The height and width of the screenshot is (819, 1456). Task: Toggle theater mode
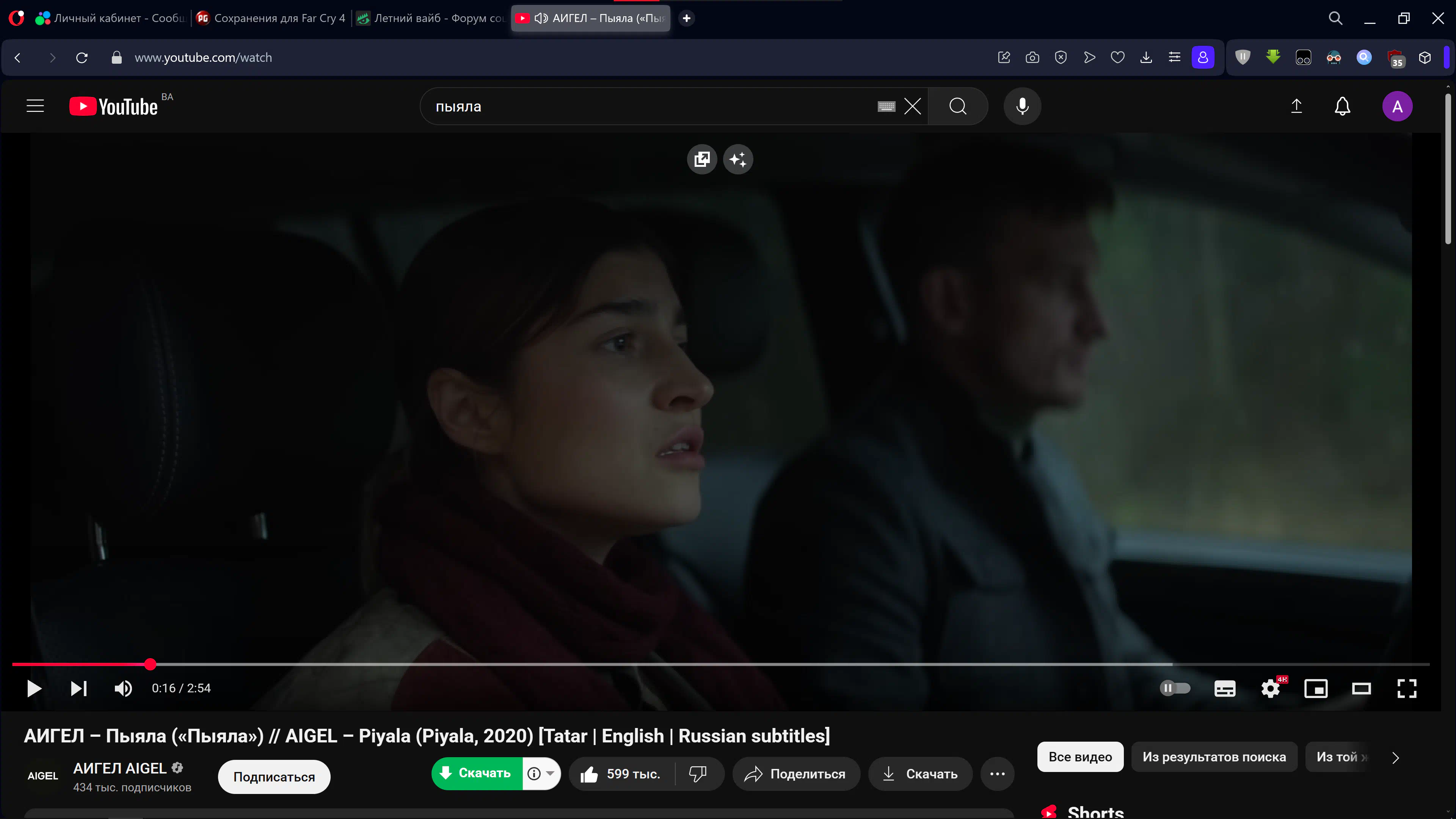tap(1361, 689)
